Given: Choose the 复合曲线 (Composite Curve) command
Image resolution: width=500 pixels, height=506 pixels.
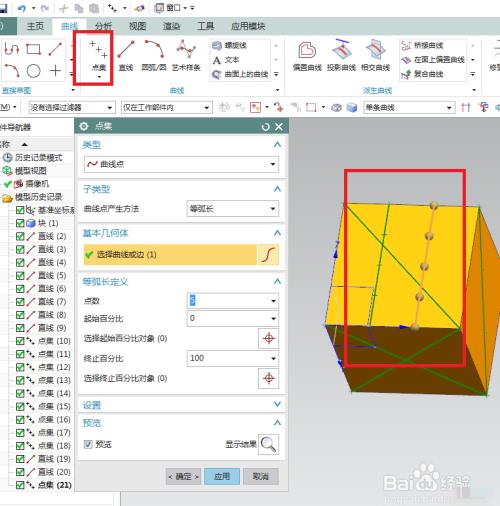Looking at the screenshot, I should click(422, 74).
